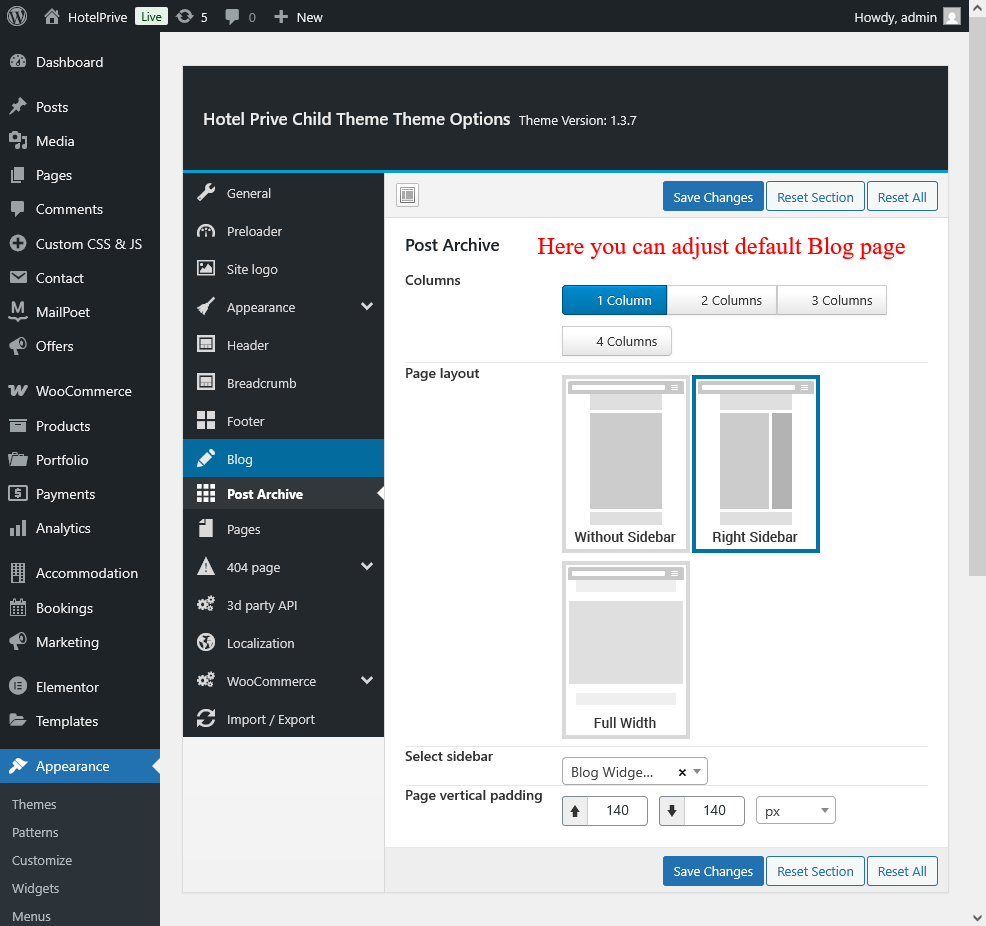Image resolution: width=986 pixels, height=926 pixels.
Task: Open the px unit dropdown
Action: click(795, 811)
